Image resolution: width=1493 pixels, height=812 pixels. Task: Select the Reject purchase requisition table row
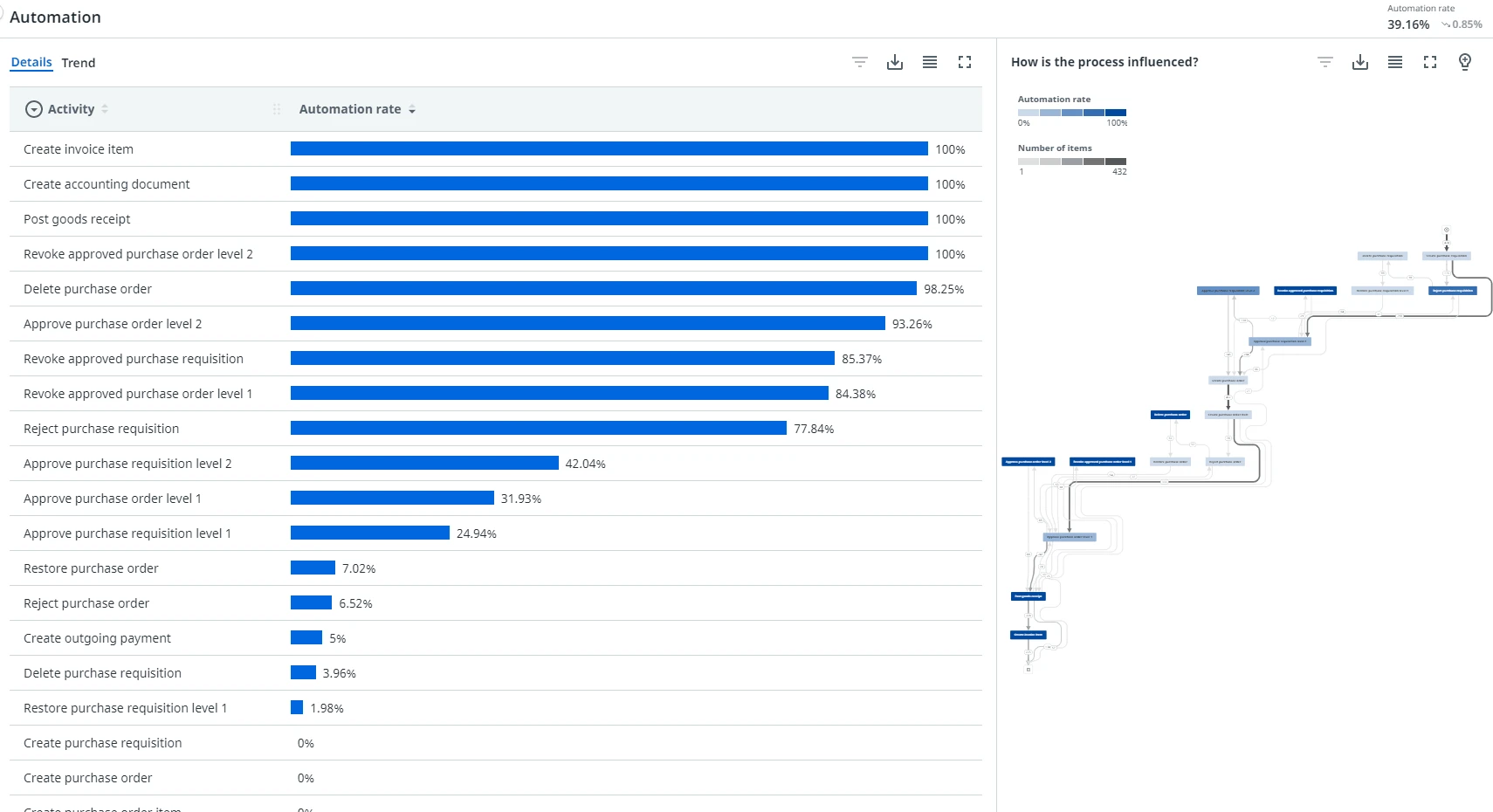tap(496, 429)
